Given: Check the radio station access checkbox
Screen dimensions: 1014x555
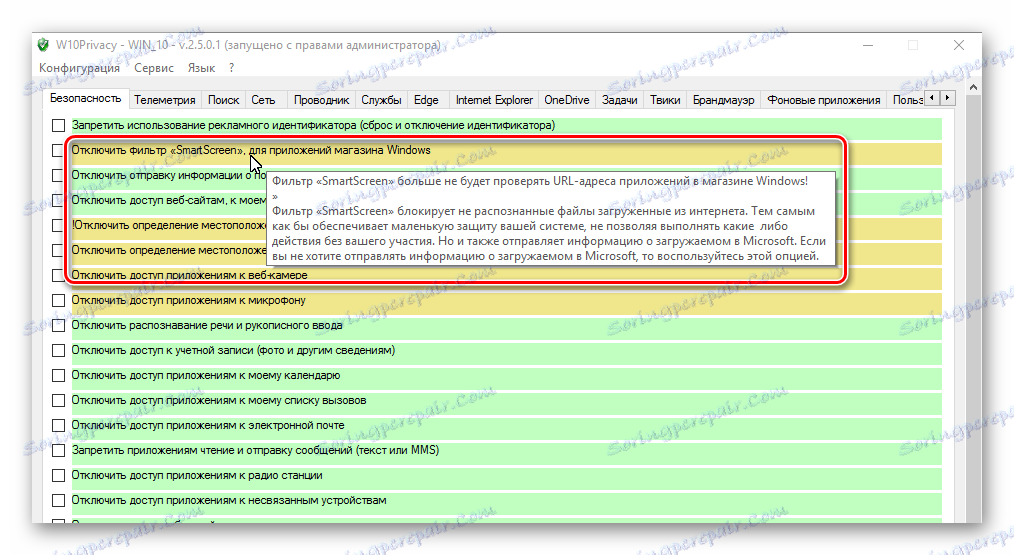Looking at the screenshot, I should pyautogui.click(x=59, y=475).
